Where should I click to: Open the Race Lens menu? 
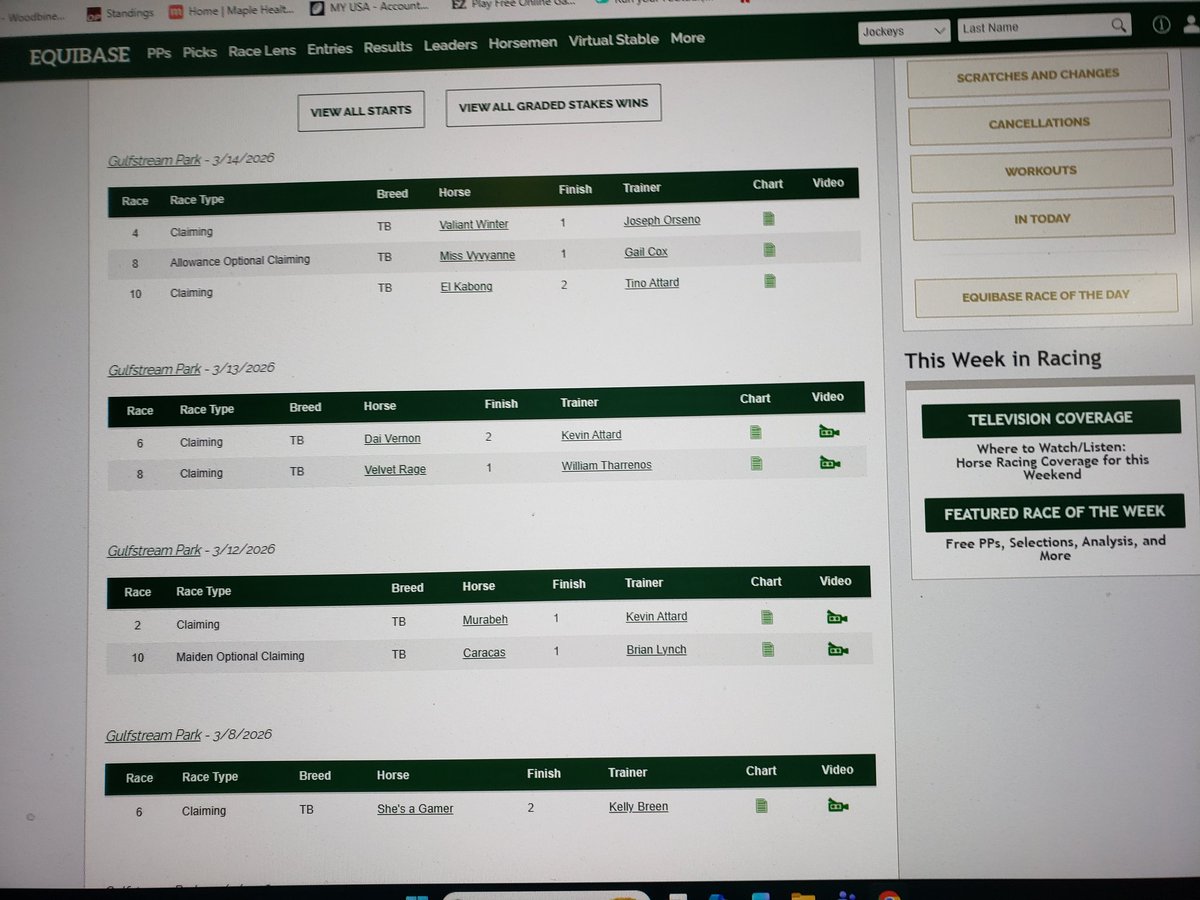tap(262, 50)
